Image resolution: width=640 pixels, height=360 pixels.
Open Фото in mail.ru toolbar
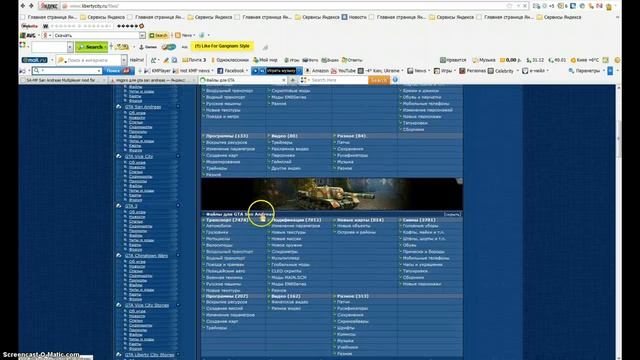[x=309, y=60]
